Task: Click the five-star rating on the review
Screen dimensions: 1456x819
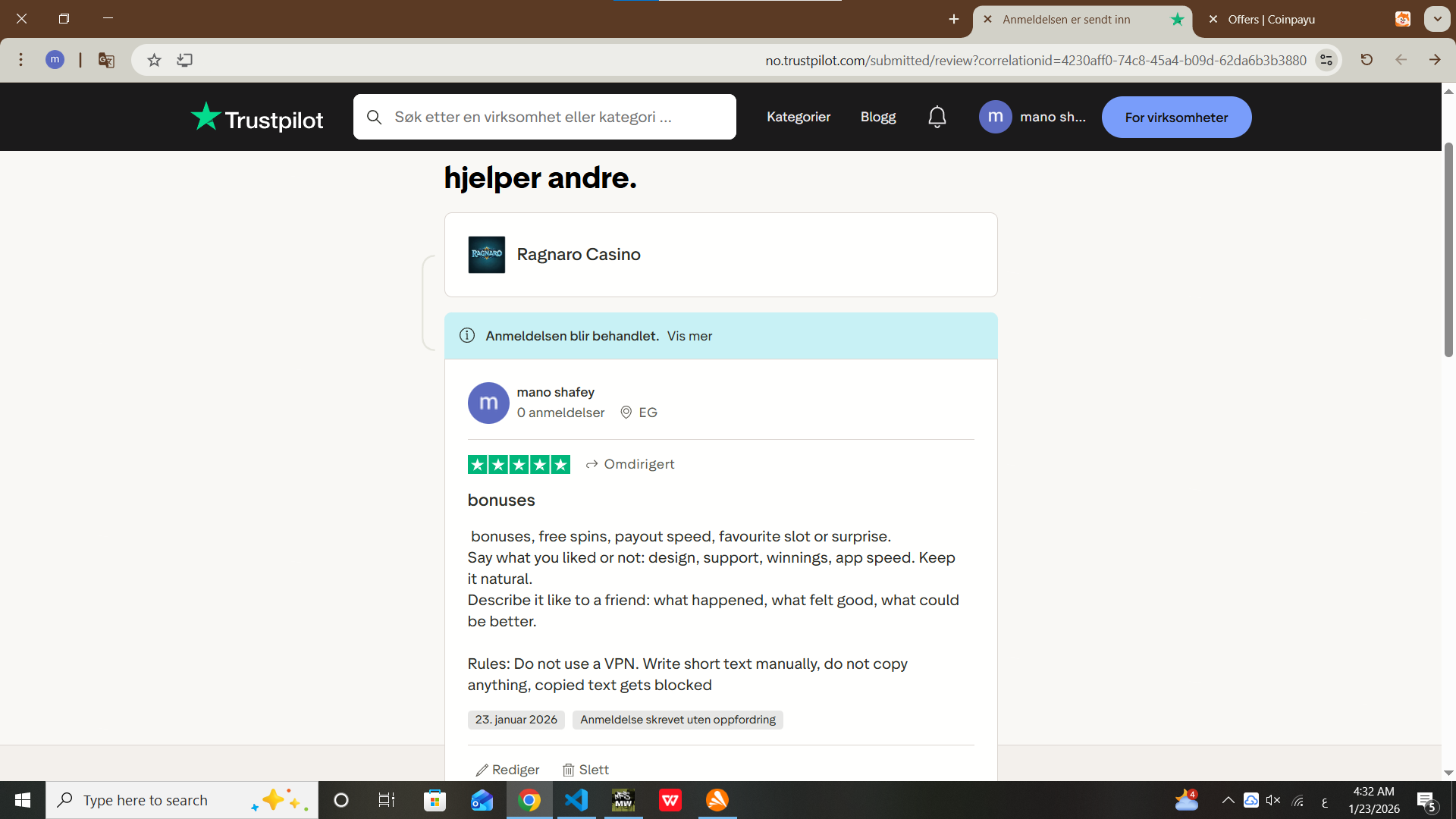Action: click(519, 465)
